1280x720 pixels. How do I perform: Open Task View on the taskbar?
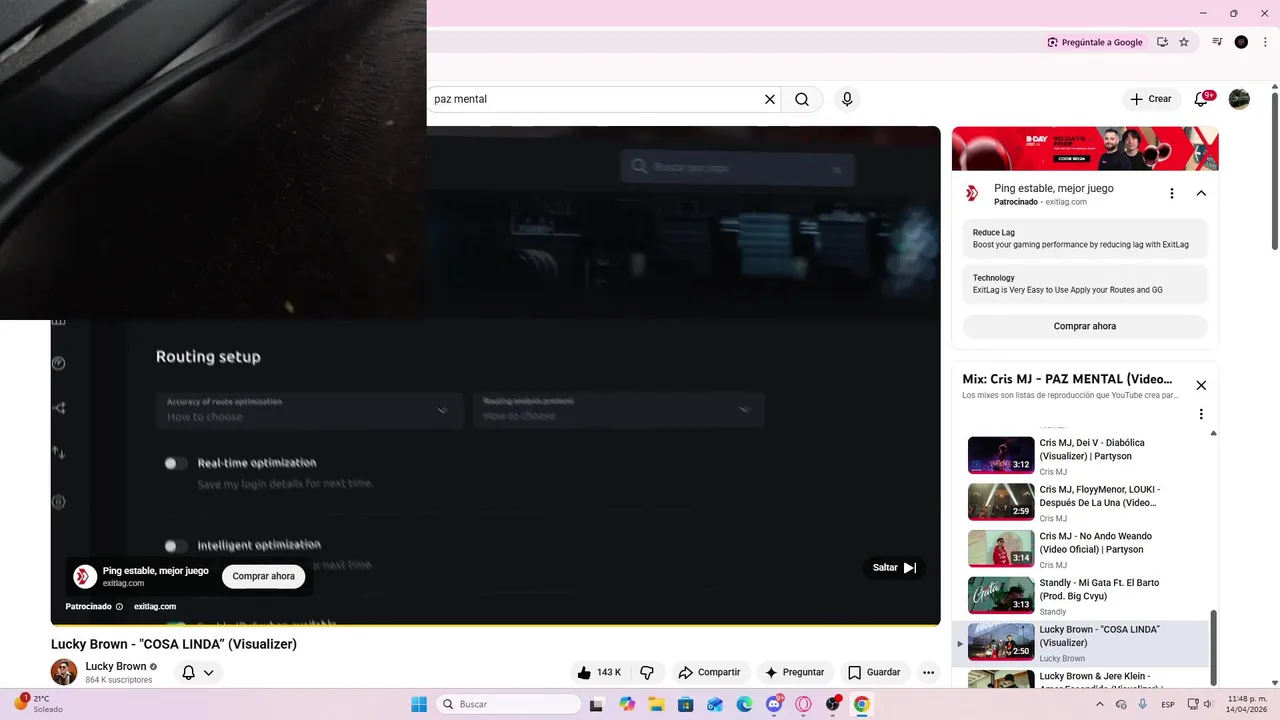[x=597, y=704]
